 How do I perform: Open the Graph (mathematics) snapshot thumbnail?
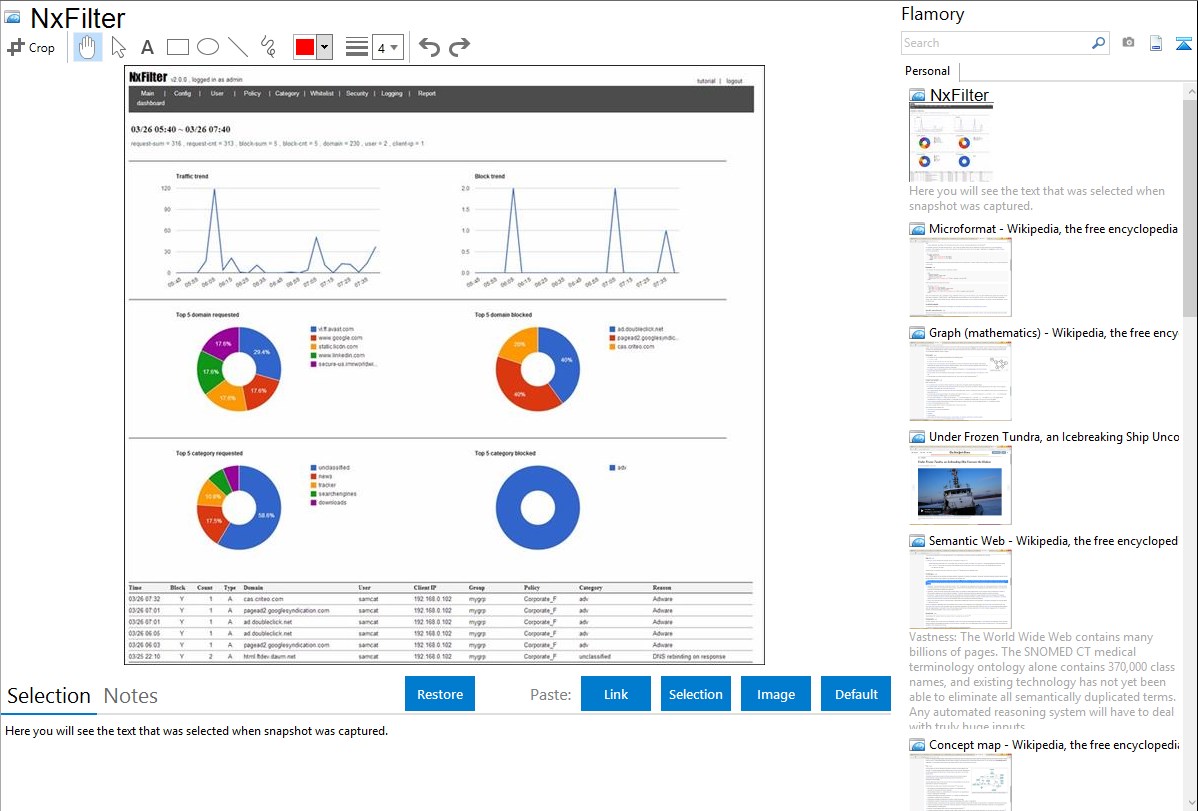pos(960,381)
